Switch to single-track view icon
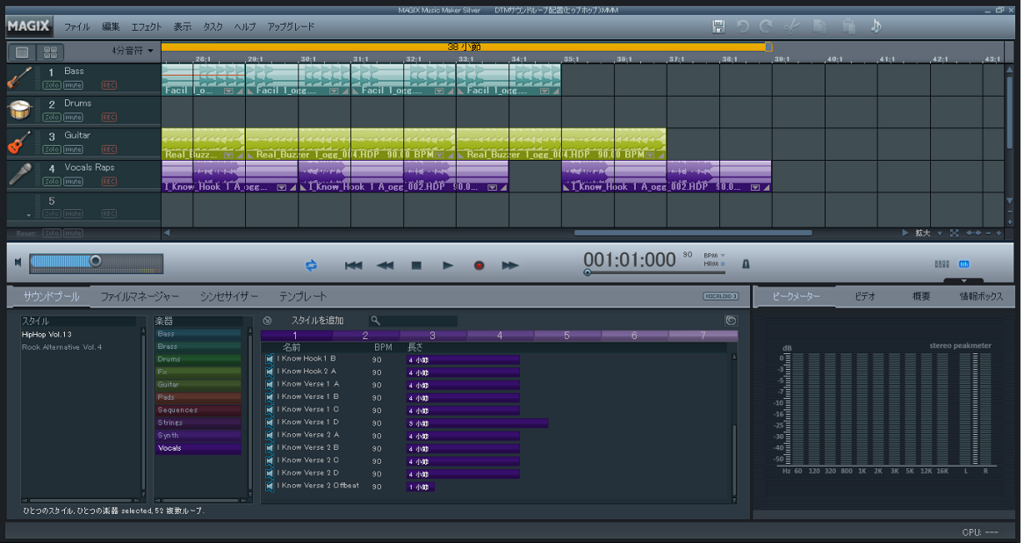1024x543 pixels. click(22, 52)
